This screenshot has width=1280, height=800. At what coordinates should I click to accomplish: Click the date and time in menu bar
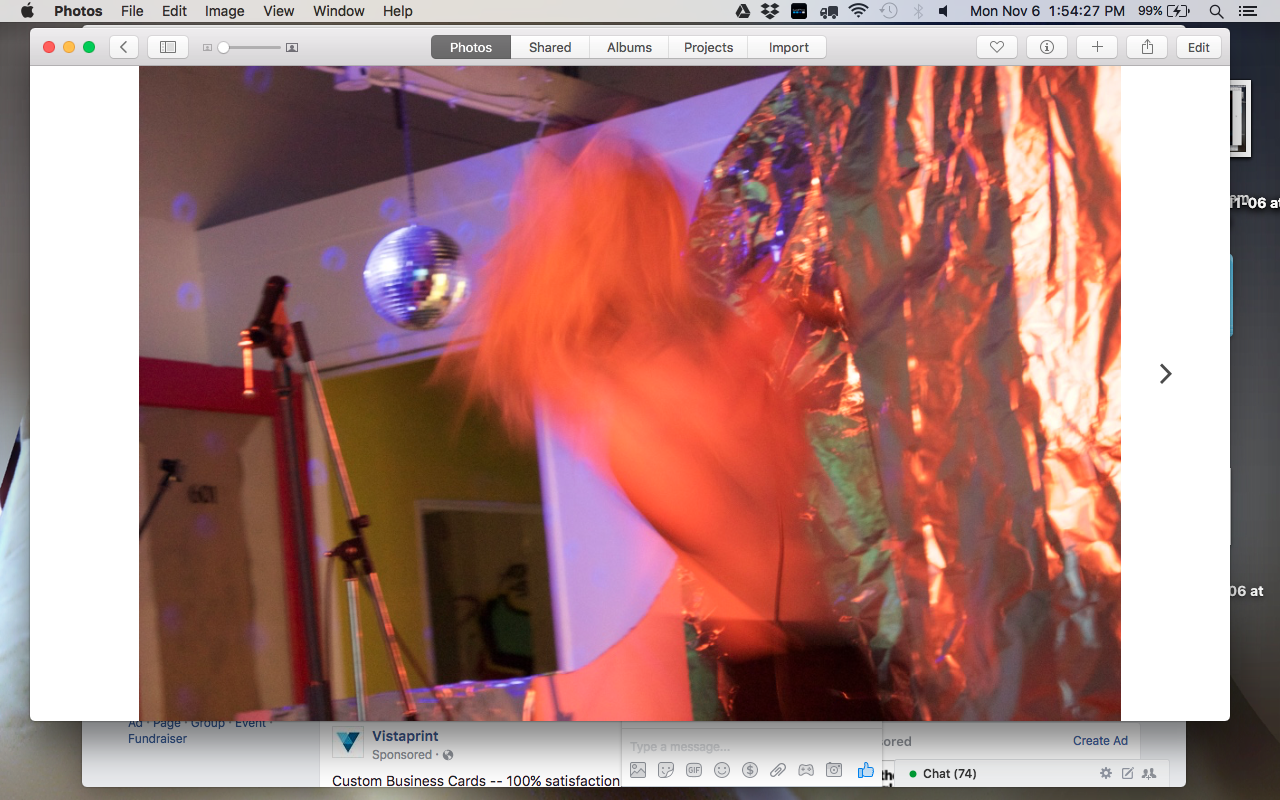[1047, 11]
